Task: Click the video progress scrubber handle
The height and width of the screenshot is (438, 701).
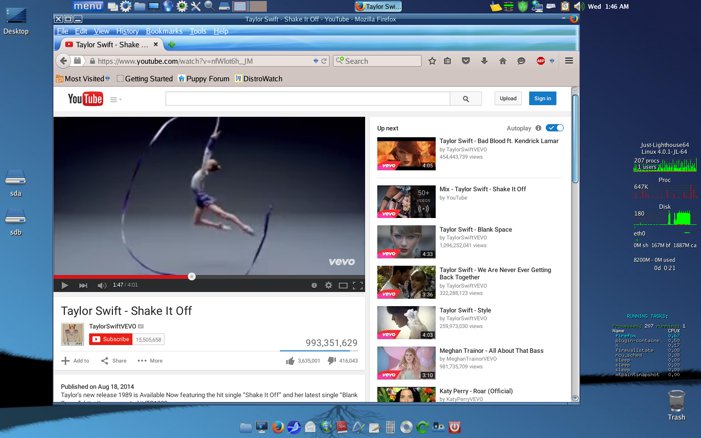Action: coord(192,277)
